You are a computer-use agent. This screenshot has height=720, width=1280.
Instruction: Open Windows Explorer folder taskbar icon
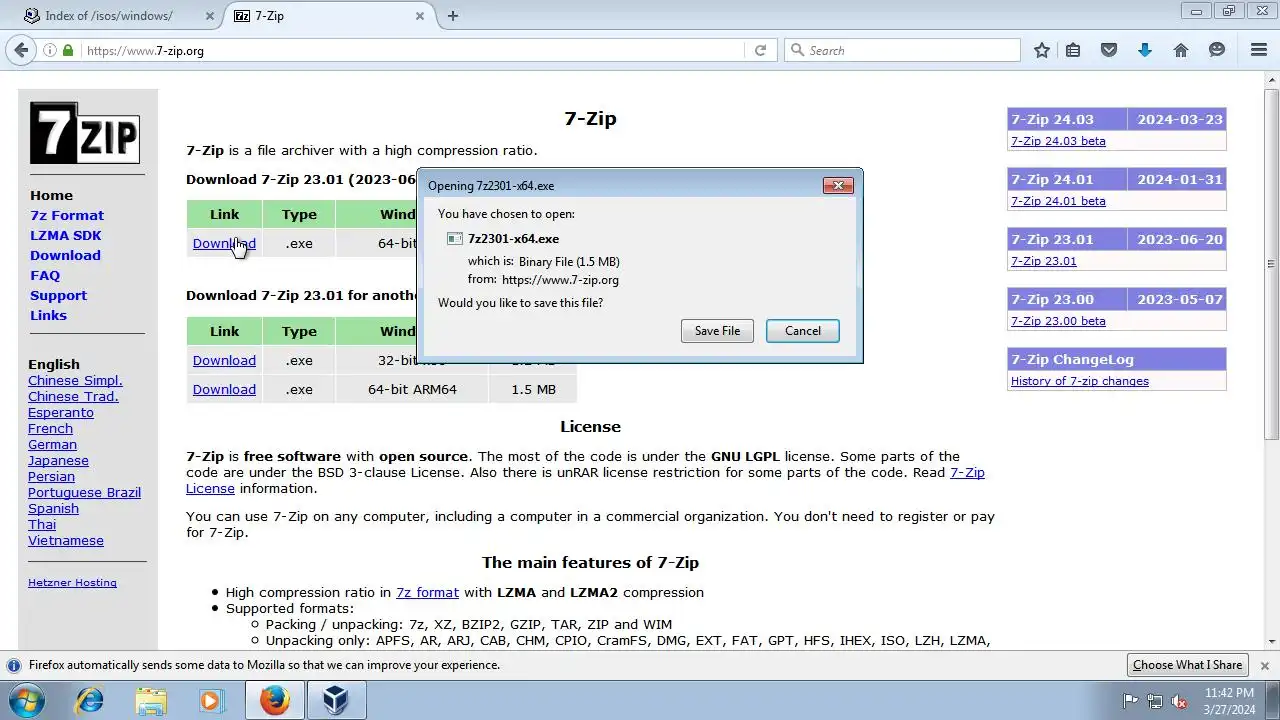pos(151,701)
